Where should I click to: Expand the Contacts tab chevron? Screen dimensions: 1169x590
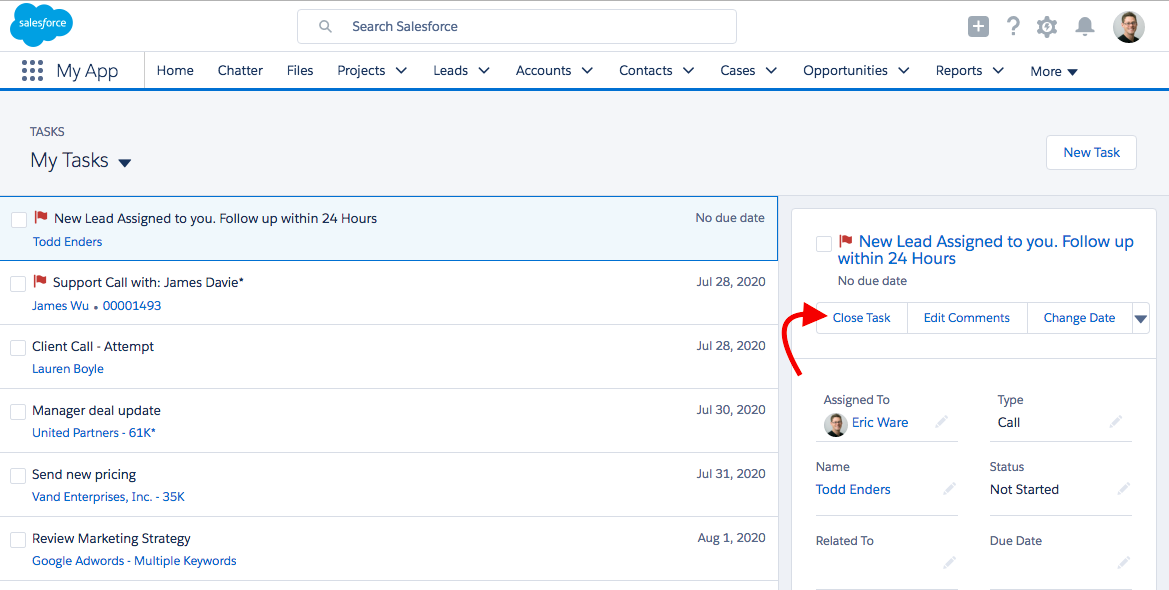click(x=688, y=71)
